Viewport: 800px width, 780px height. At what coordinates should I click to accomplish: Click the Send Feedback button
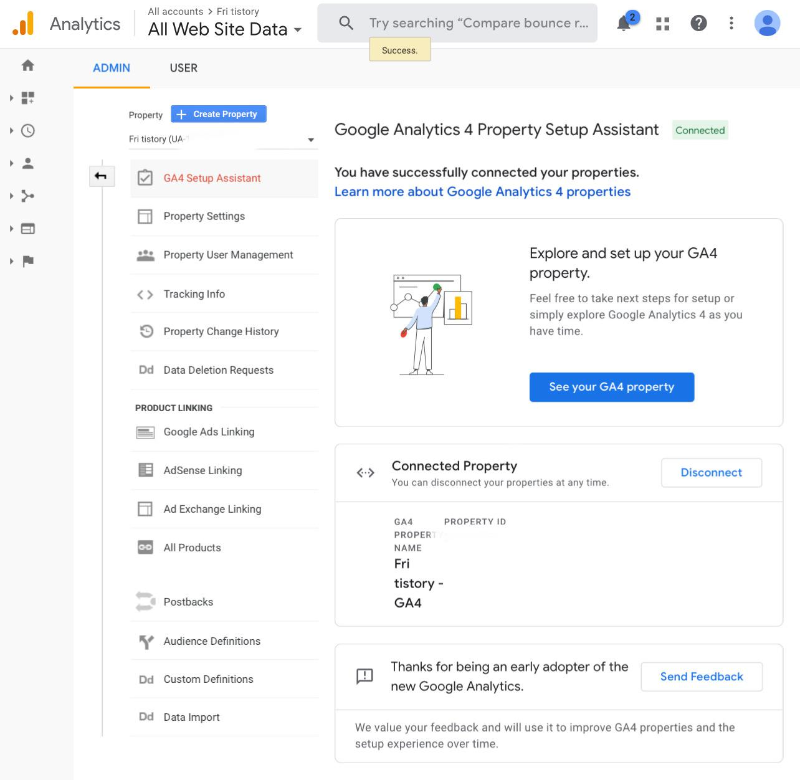click(702, 676)
